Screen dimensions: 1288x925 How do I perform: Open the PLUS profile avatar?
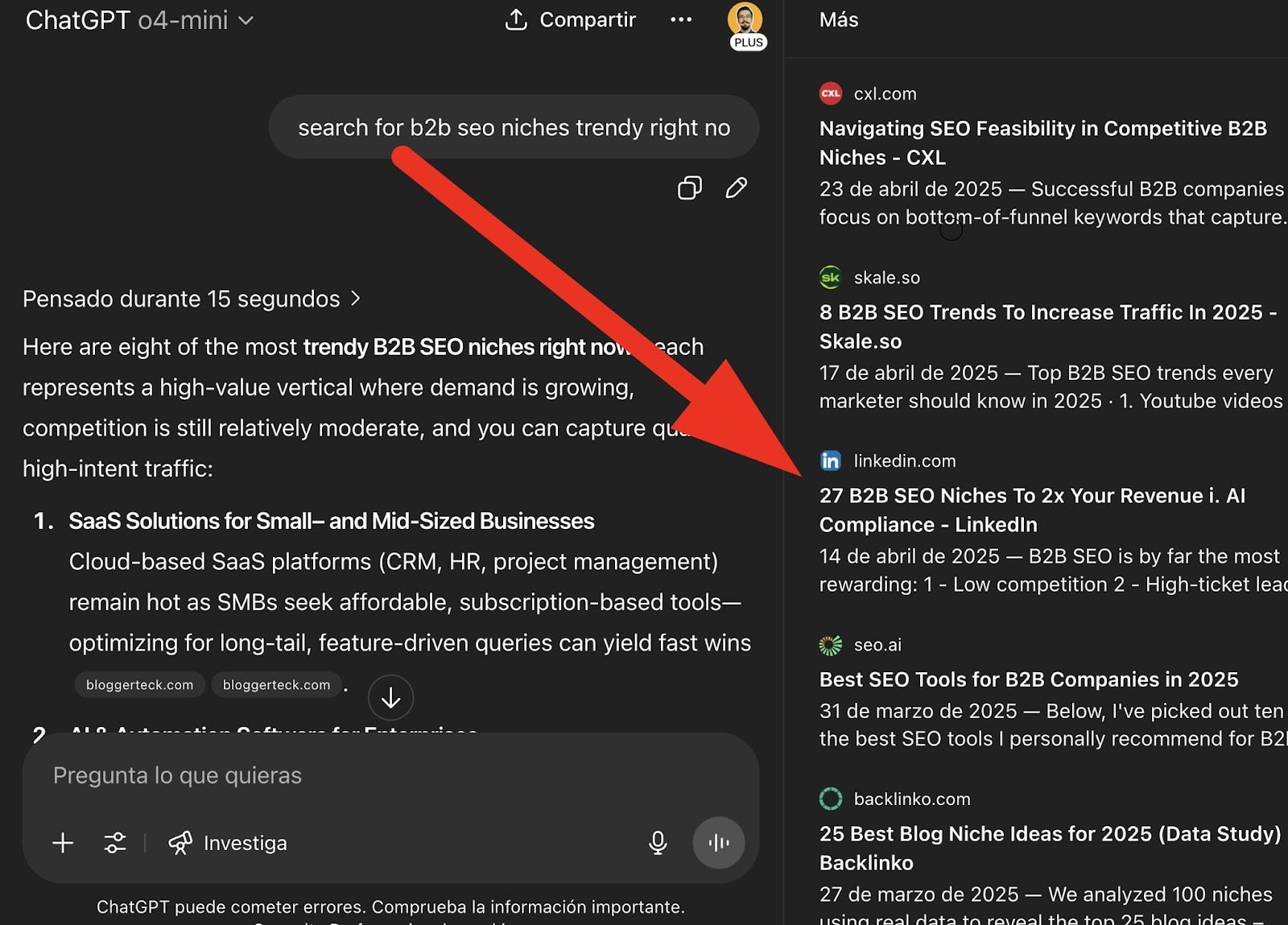745,25
